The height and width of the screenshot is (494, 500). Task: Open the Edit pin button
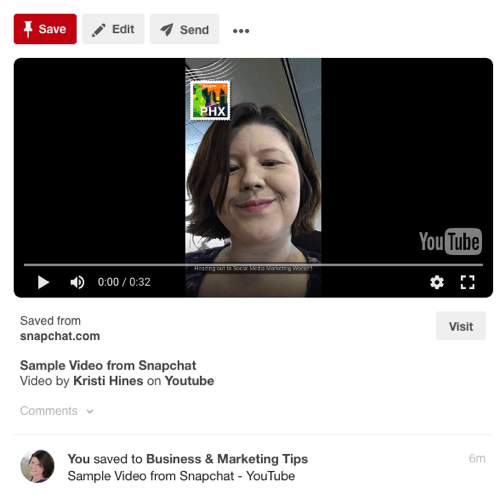pyautogui.click(x=113, y=29)
